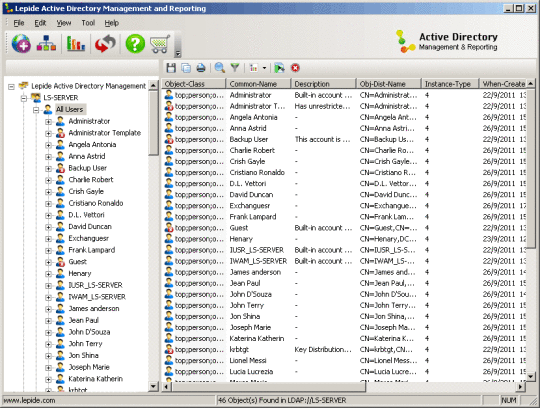This screenshot has height=408, width=540.
Task: Sort by the Common-Name column header
Action: tap(258, 84)
